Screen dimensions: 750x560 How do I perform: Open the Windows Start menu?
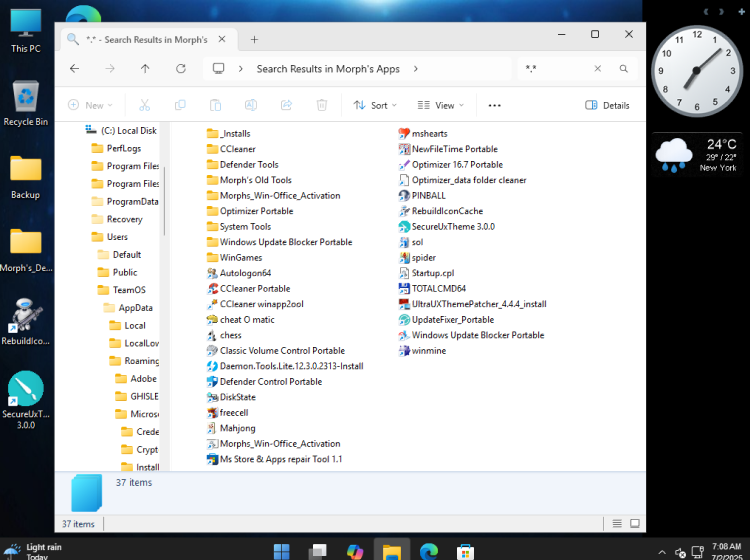(x=281, y=551)
